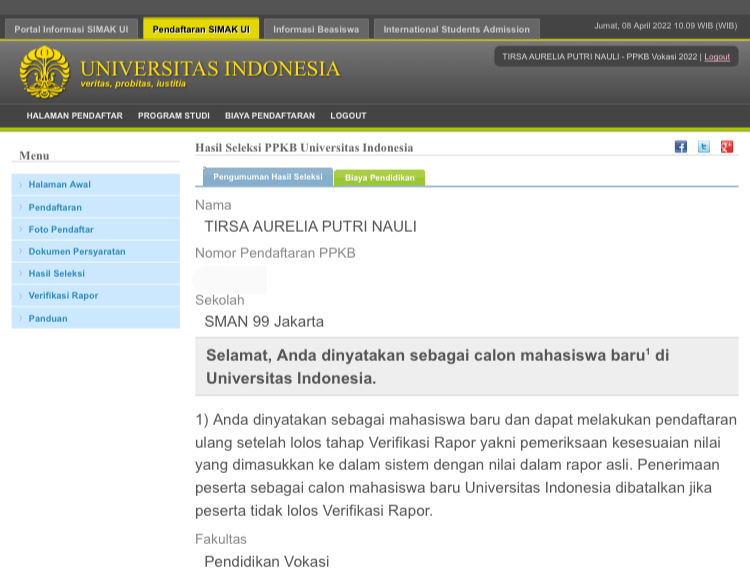The image size is (750, 581).
Task: Open Foto Pendaftar in the side menu
Action: click(x=96, y=230)
